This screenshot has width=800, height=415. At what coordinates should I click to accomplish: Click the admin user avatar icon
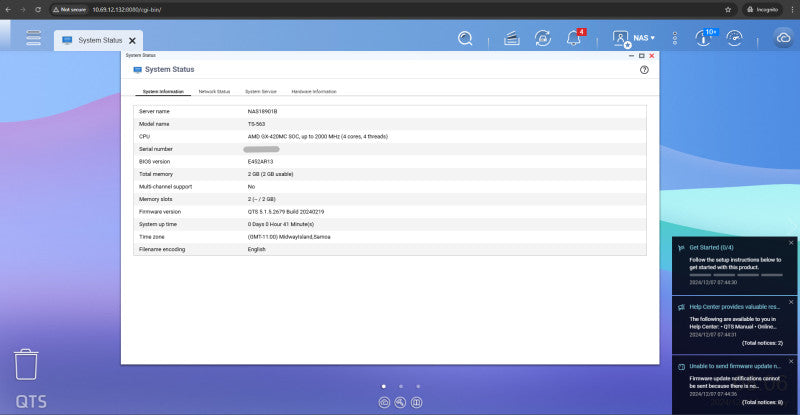pyautogui.click(x=621, y=38)
